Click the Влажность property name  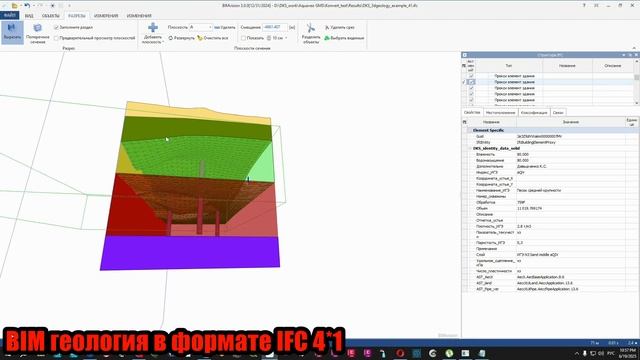pos(486,154)
